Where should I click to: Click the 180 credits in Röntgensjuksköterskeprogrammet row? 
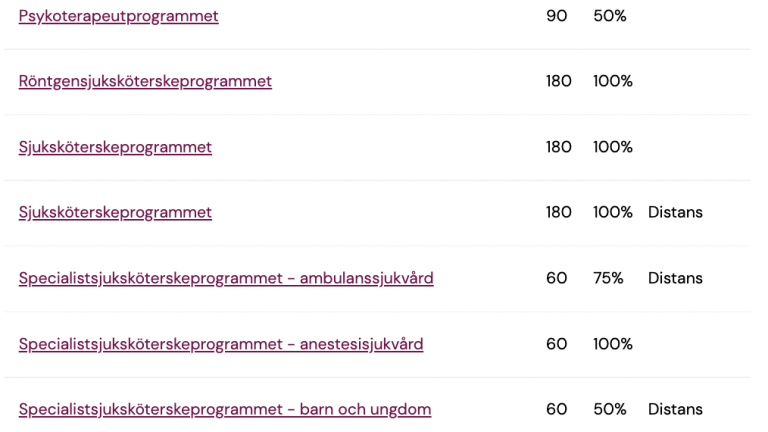(x=559, y=81)
